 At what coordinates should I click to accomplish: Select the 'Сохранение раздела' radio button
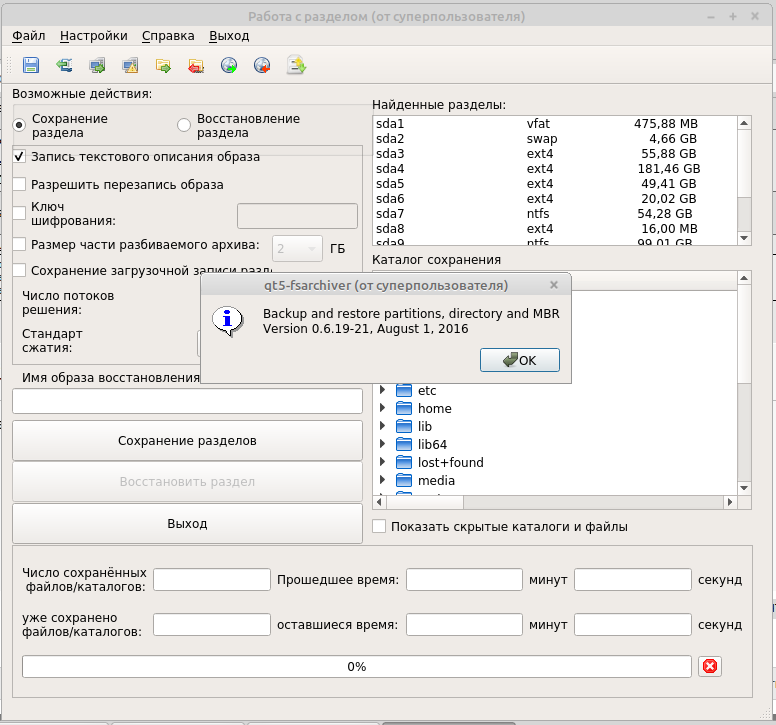[19, 125]
